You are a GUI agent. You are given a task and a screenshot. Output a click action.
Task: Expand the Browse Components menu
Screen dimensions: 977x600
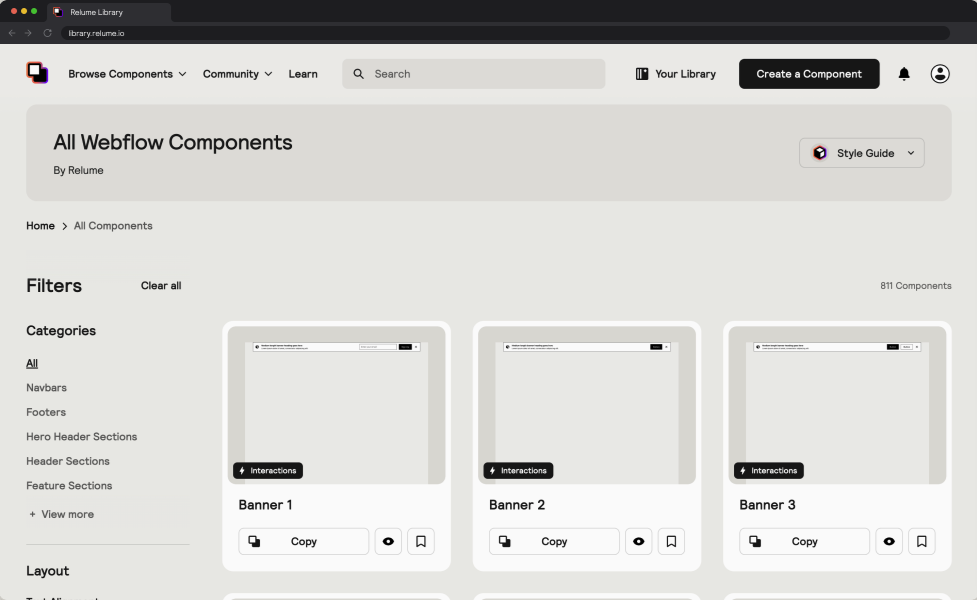tap(127, 74)
